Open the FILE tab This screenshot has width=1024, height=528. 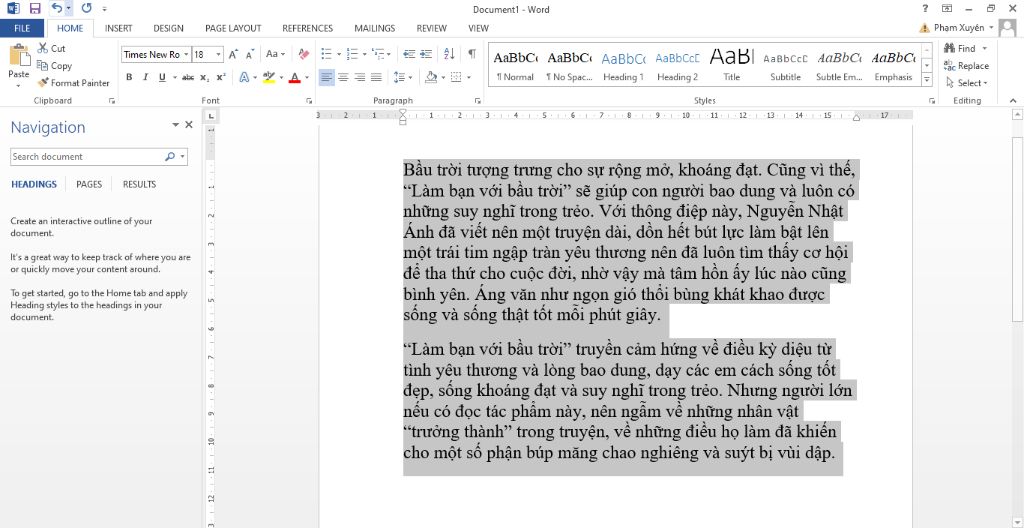(22, 28)
